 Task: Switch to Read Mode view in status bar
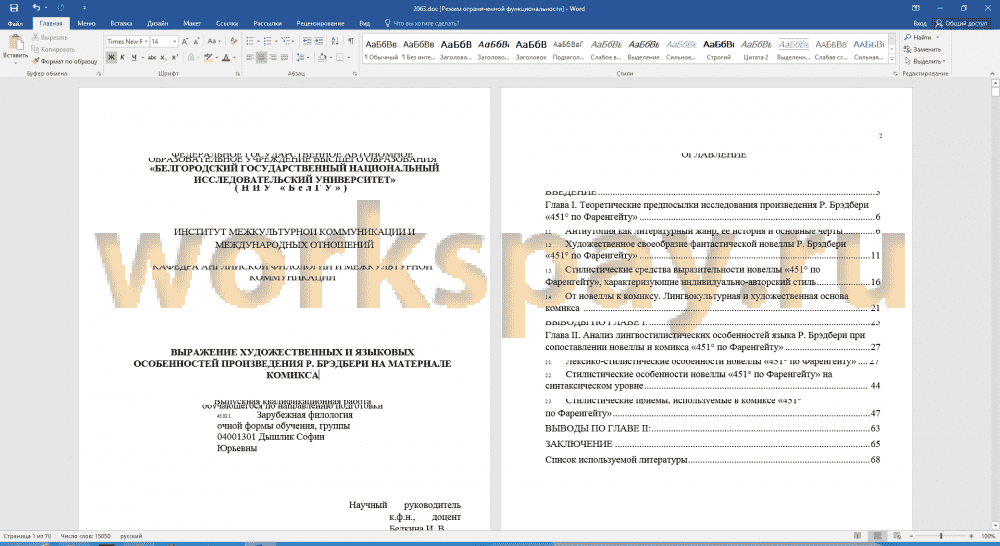857,536
